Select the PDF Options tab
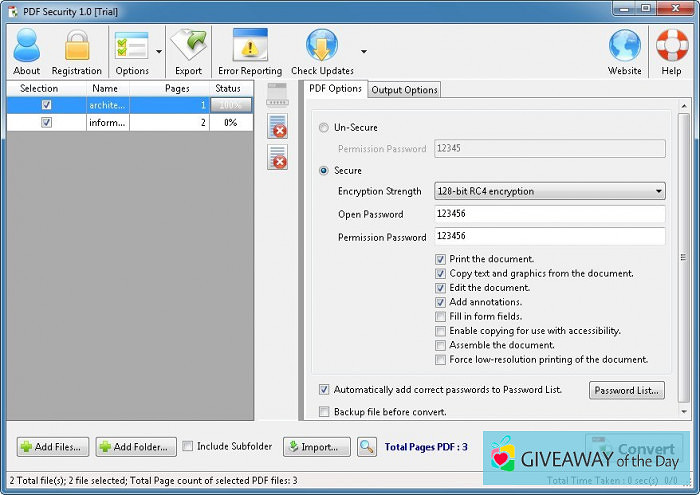 (335, 89)
